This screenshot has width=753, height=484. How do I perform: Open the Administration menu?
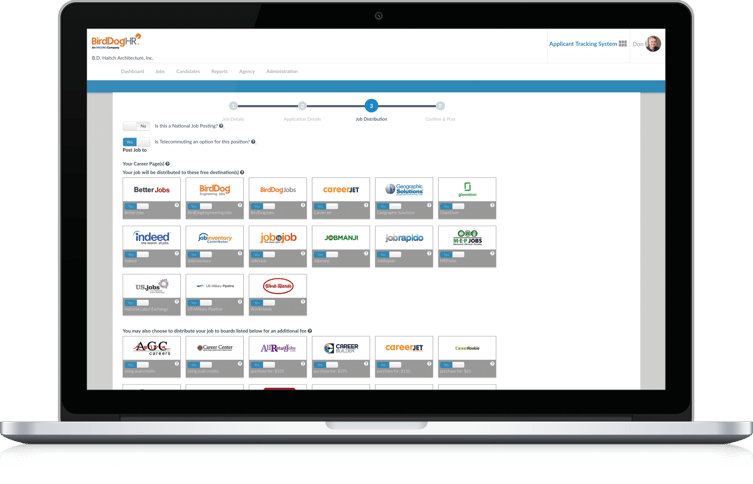(282, 72)
